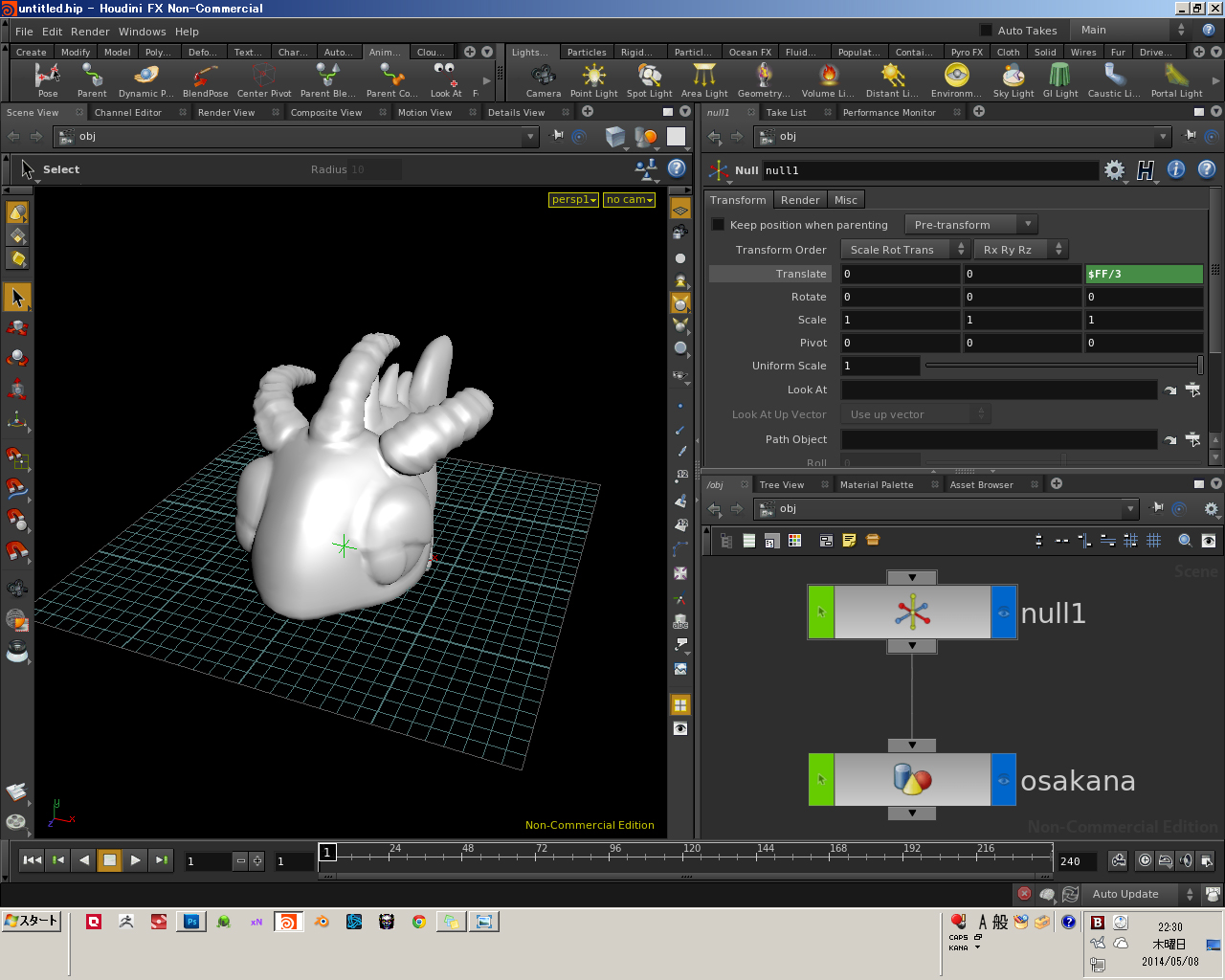Toggle null1 node display flag
The height and width of the screenshot is (980, 1225).
(x=1003, y=612)
